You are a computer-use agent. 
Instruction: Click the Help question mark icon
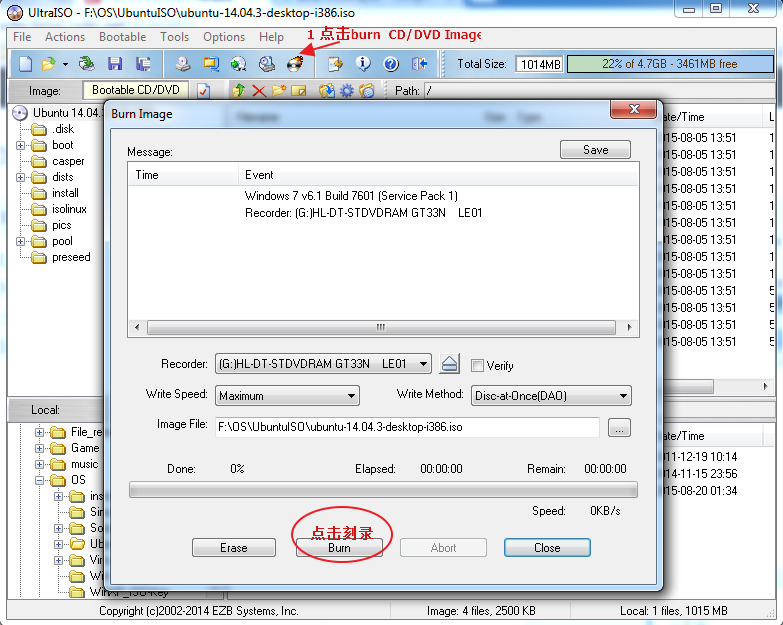(x=391, y=64)
